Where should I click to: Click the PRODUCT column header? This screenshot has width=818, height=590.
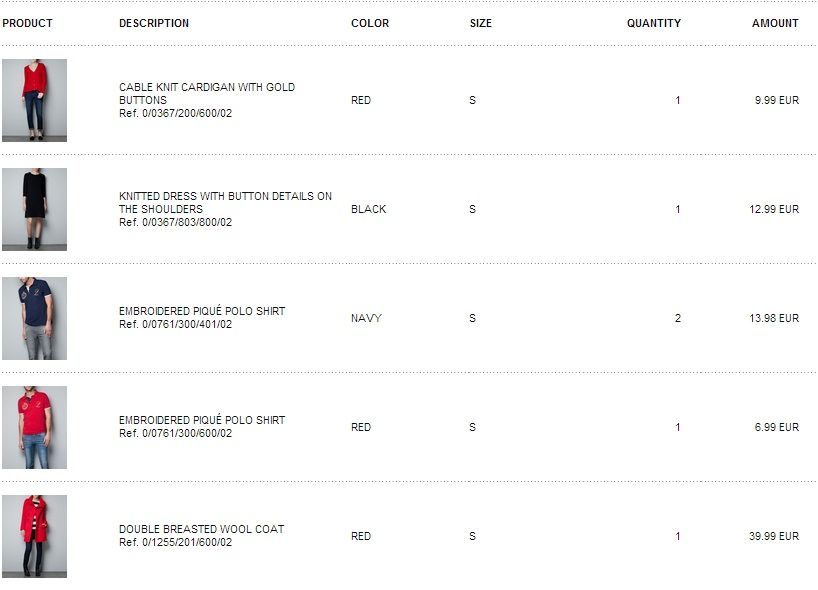point(27,23)
